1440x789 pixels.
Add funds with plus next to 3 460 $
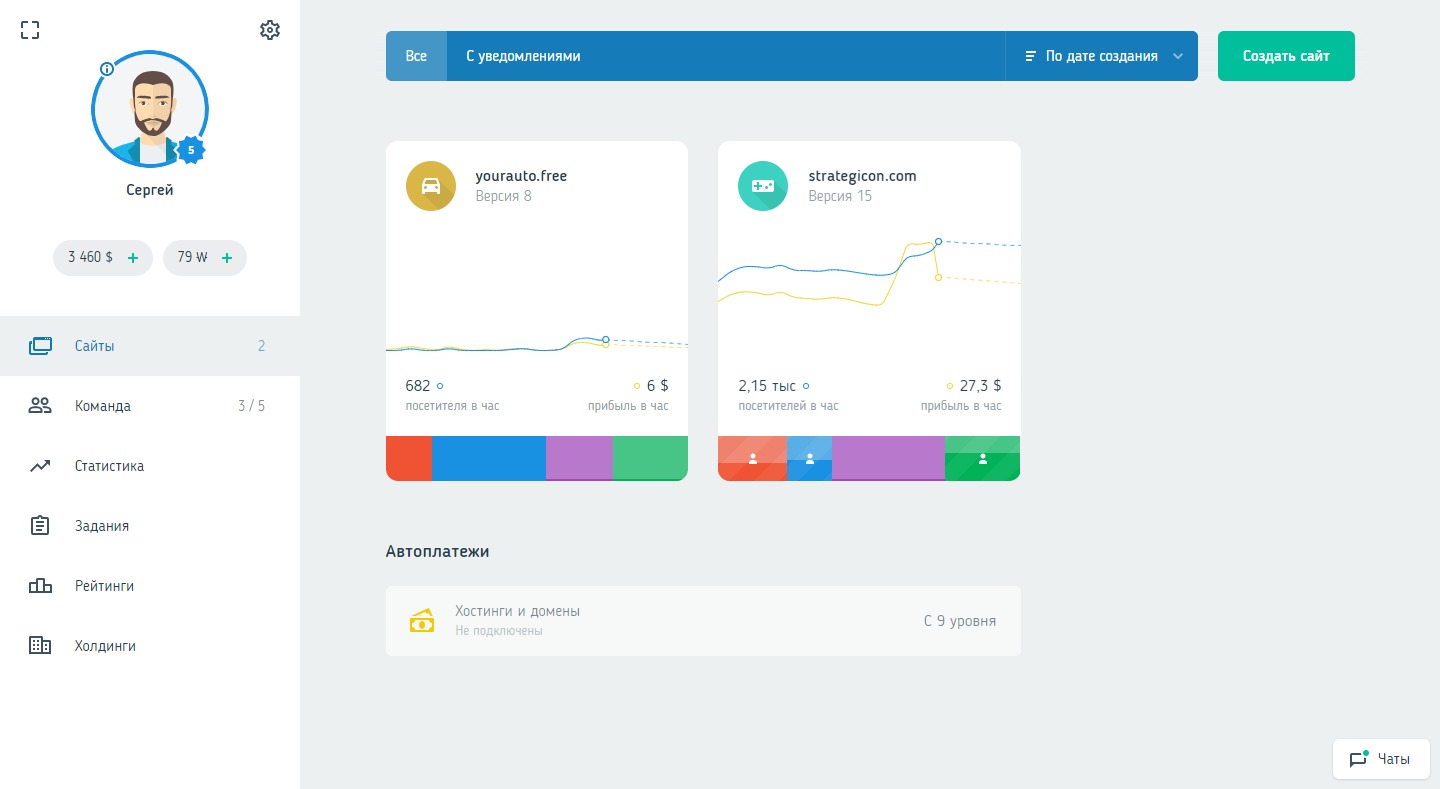[133, 258]
